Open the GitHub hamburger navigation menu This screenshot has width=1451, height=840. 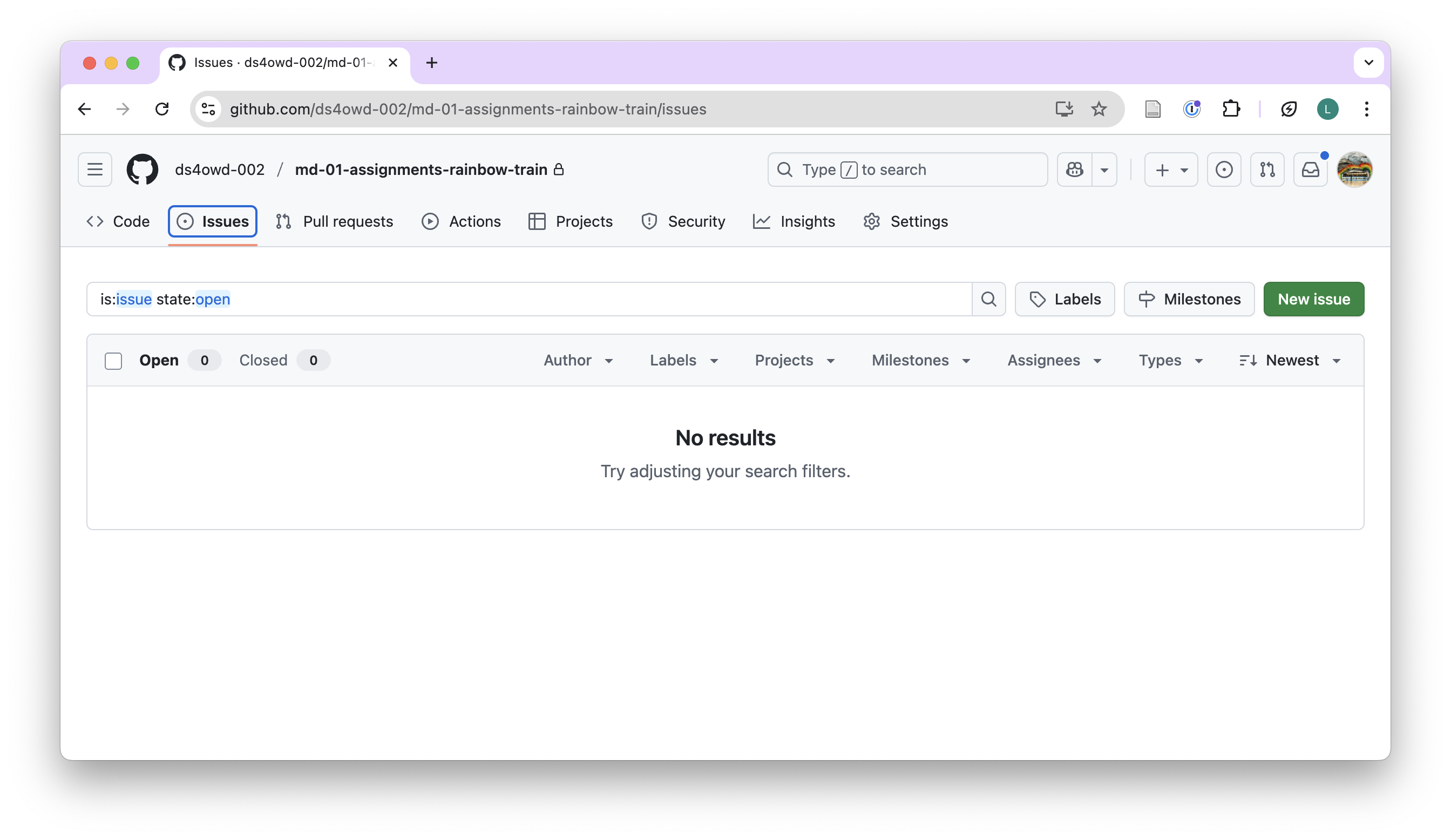point(95,170)
